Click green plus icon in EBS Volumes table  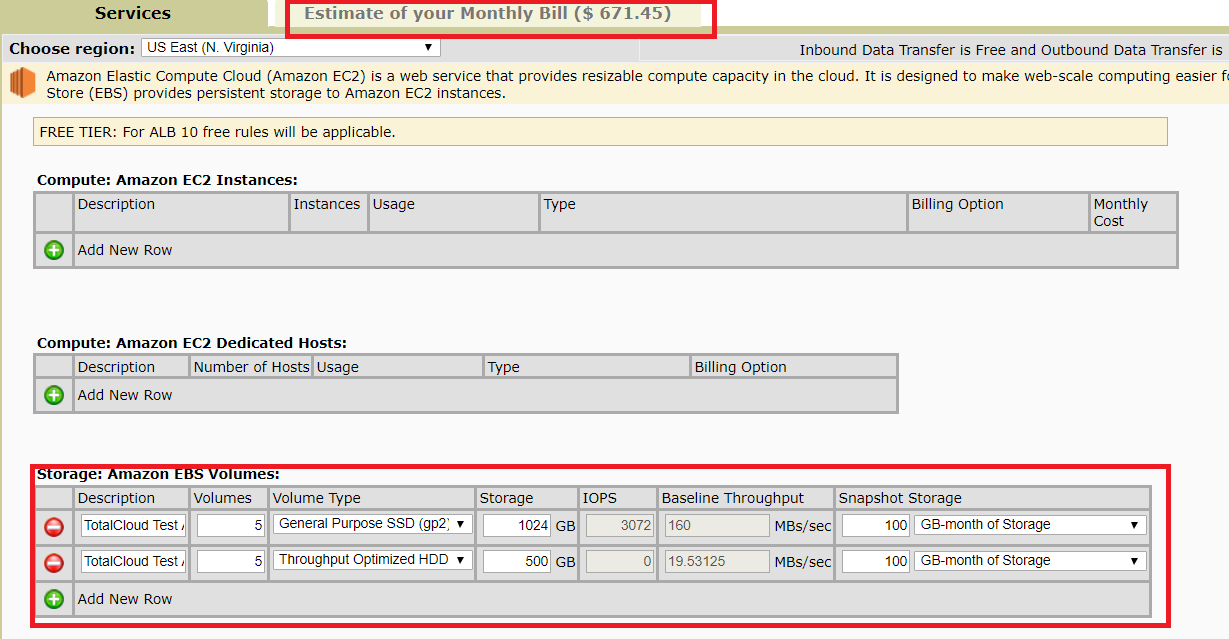coord(54,599)
